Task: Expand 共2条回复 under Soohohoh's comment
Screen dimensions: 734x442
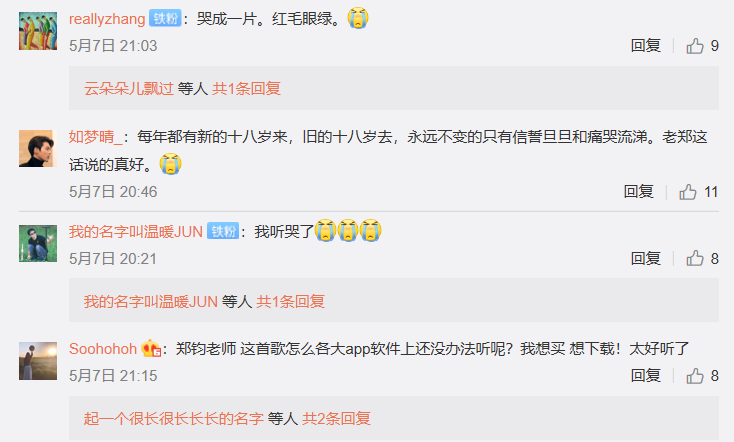Action: (336, 418)
